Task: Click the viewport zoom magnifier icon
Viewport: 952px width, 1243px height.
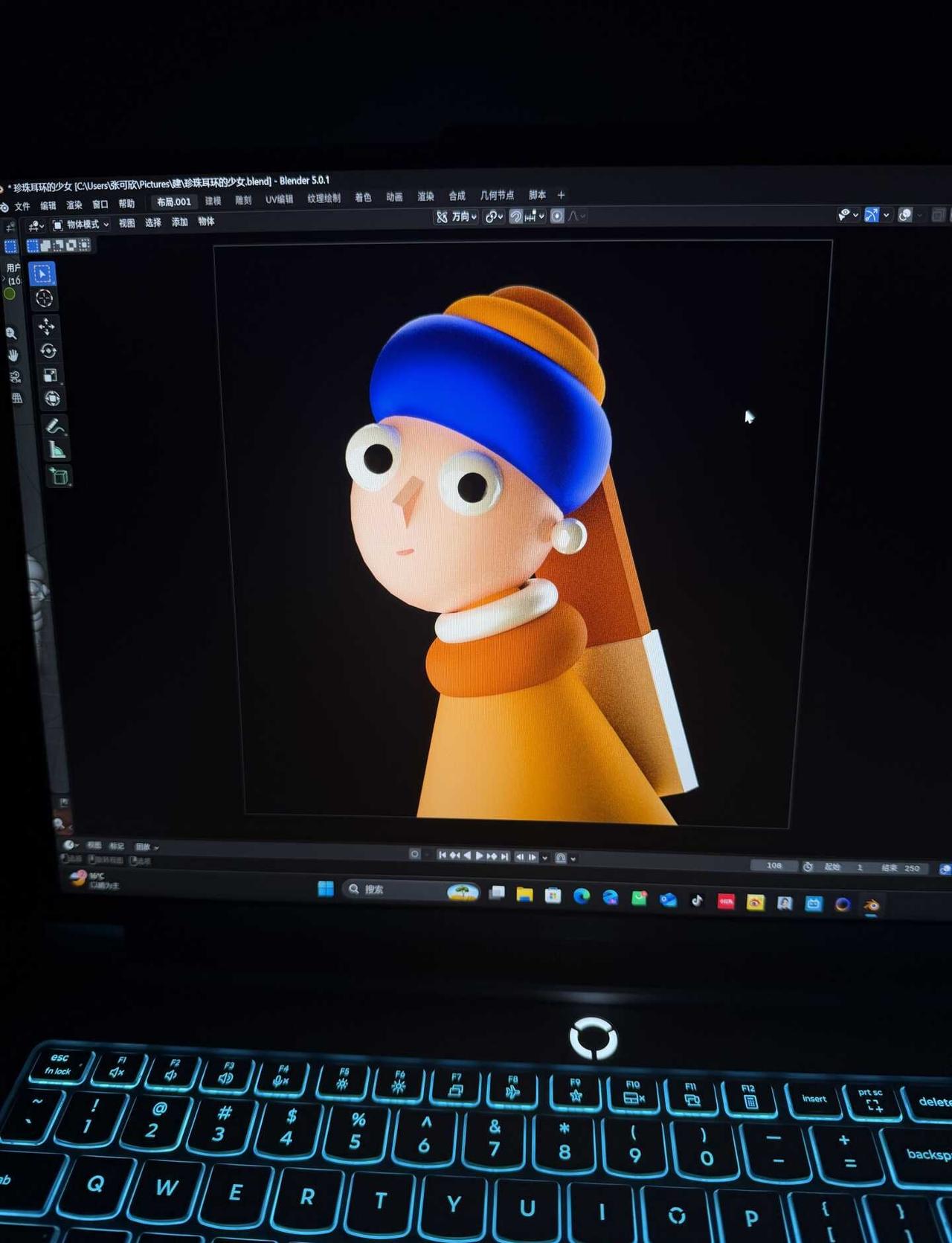Action: click(11, 333)
